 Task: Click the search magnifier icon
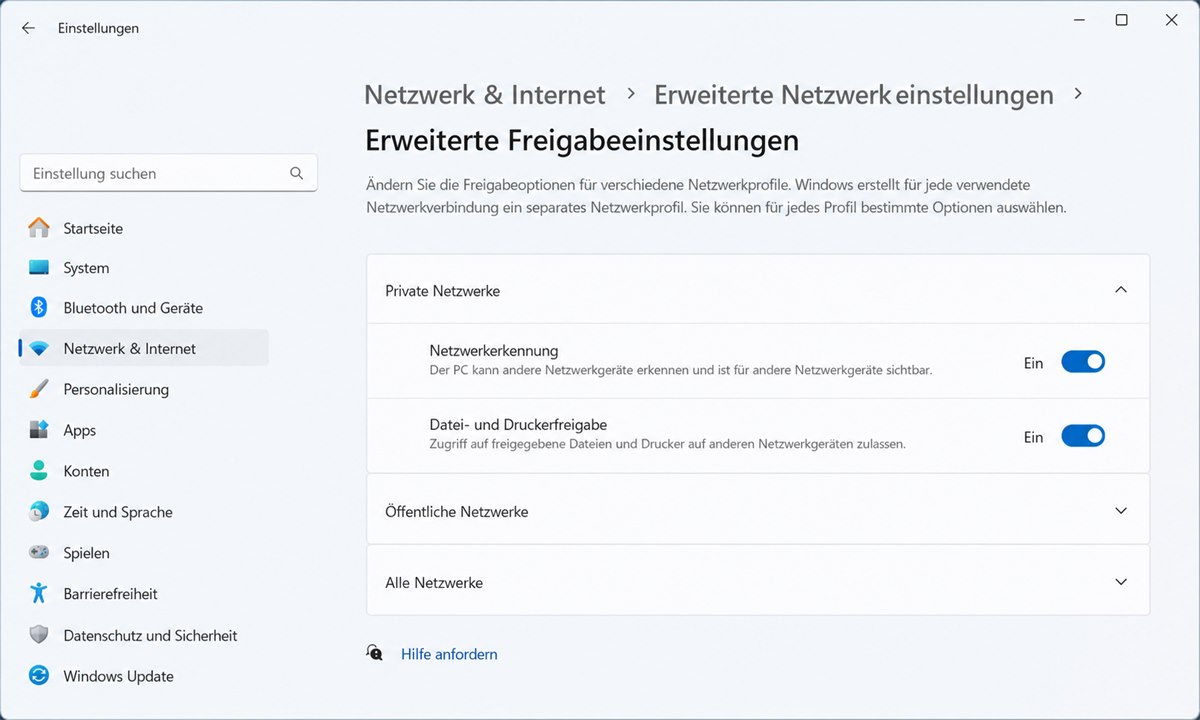[x=297, y=173]
